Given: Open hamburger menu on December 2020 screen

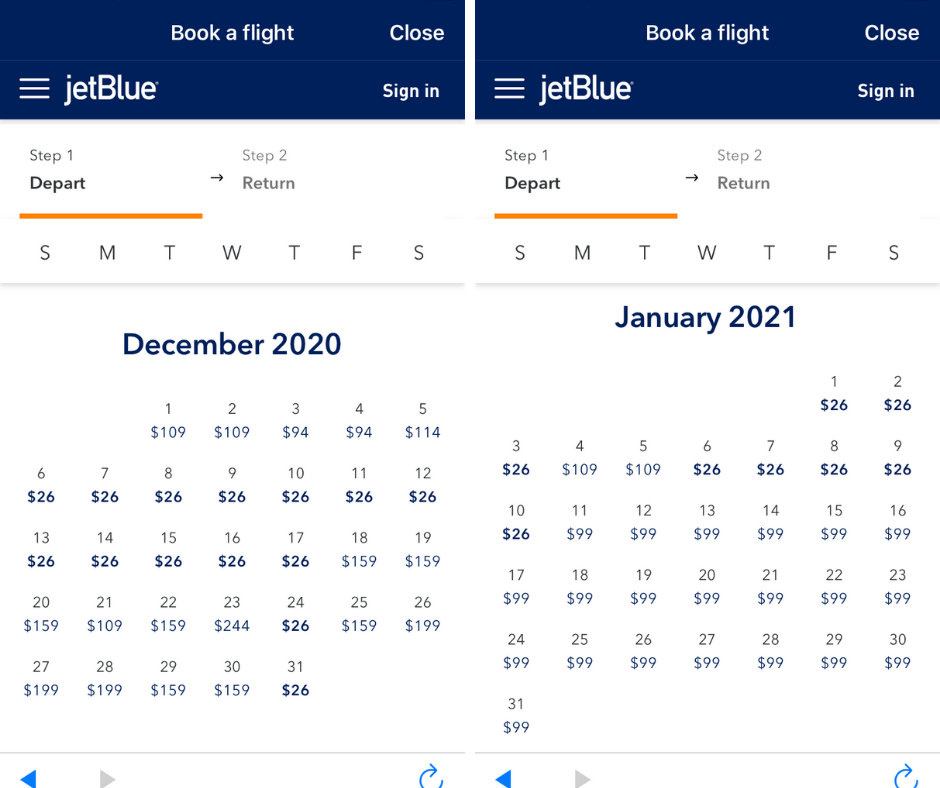Looking at the screenshot, I should click(x=34, y=89).
